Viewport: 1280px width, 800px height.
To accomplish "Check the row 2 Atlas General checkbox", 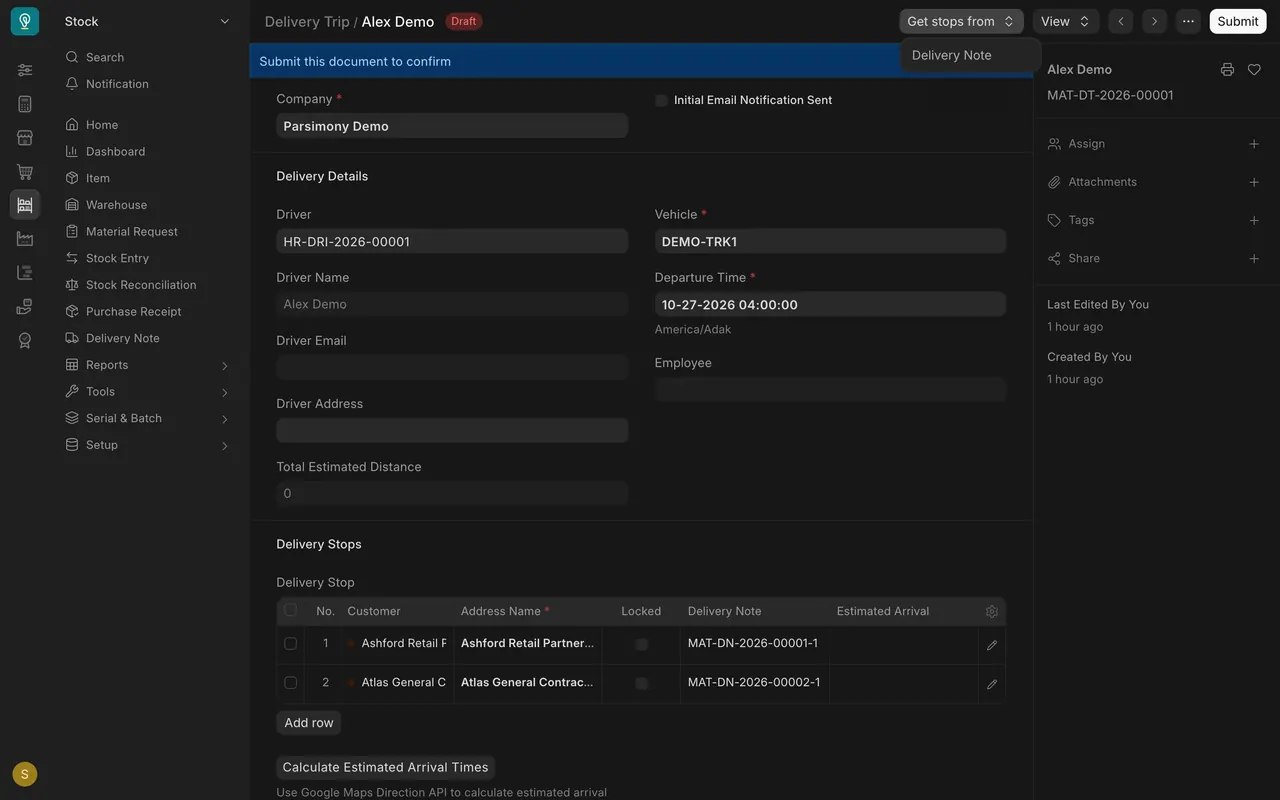I will point(290,683).
